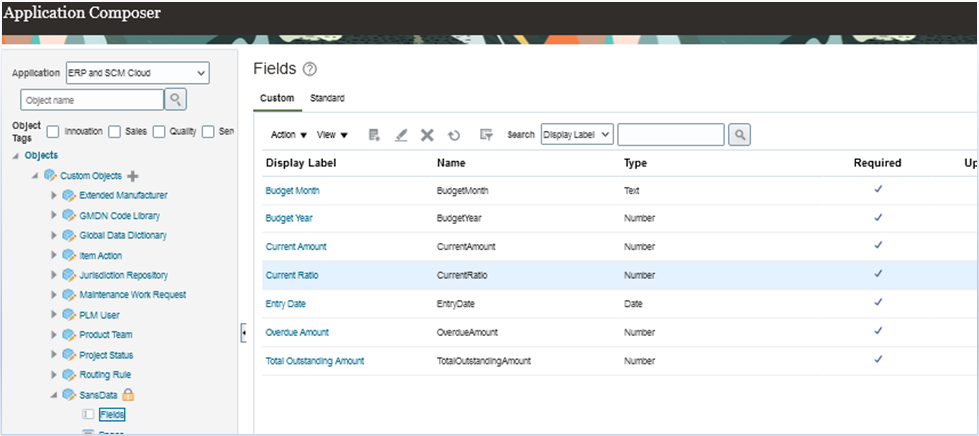Open the Current Amount field link
Image resolution: width=979 pixels, height=436 pixels.
[x=296, y=246]
